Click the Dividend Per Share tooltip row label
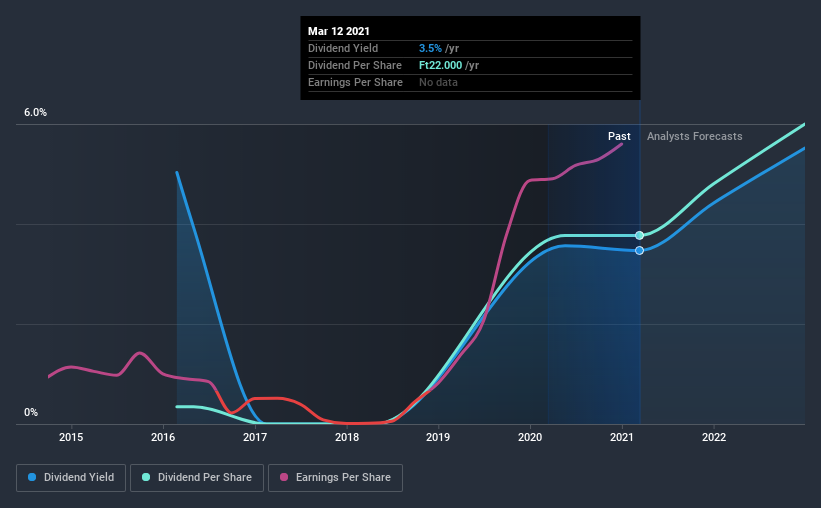This screenshot has width=821, height=508. [355, 65]
